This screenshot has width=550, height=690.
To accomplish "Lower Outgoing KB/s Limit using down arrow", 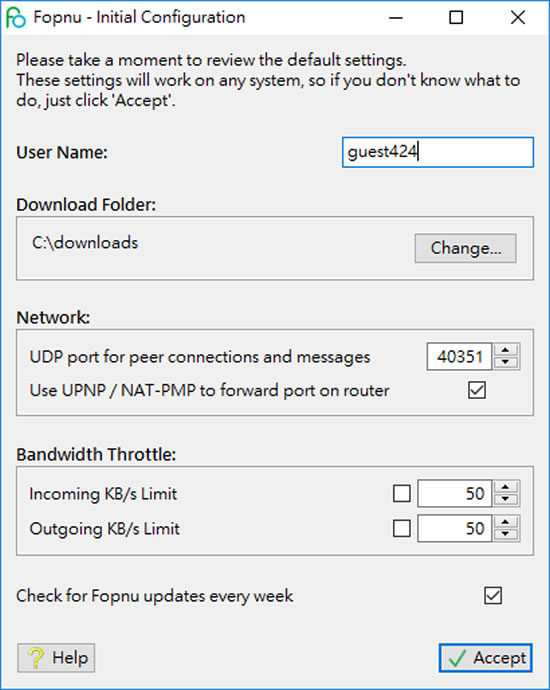I will (506, 534).
